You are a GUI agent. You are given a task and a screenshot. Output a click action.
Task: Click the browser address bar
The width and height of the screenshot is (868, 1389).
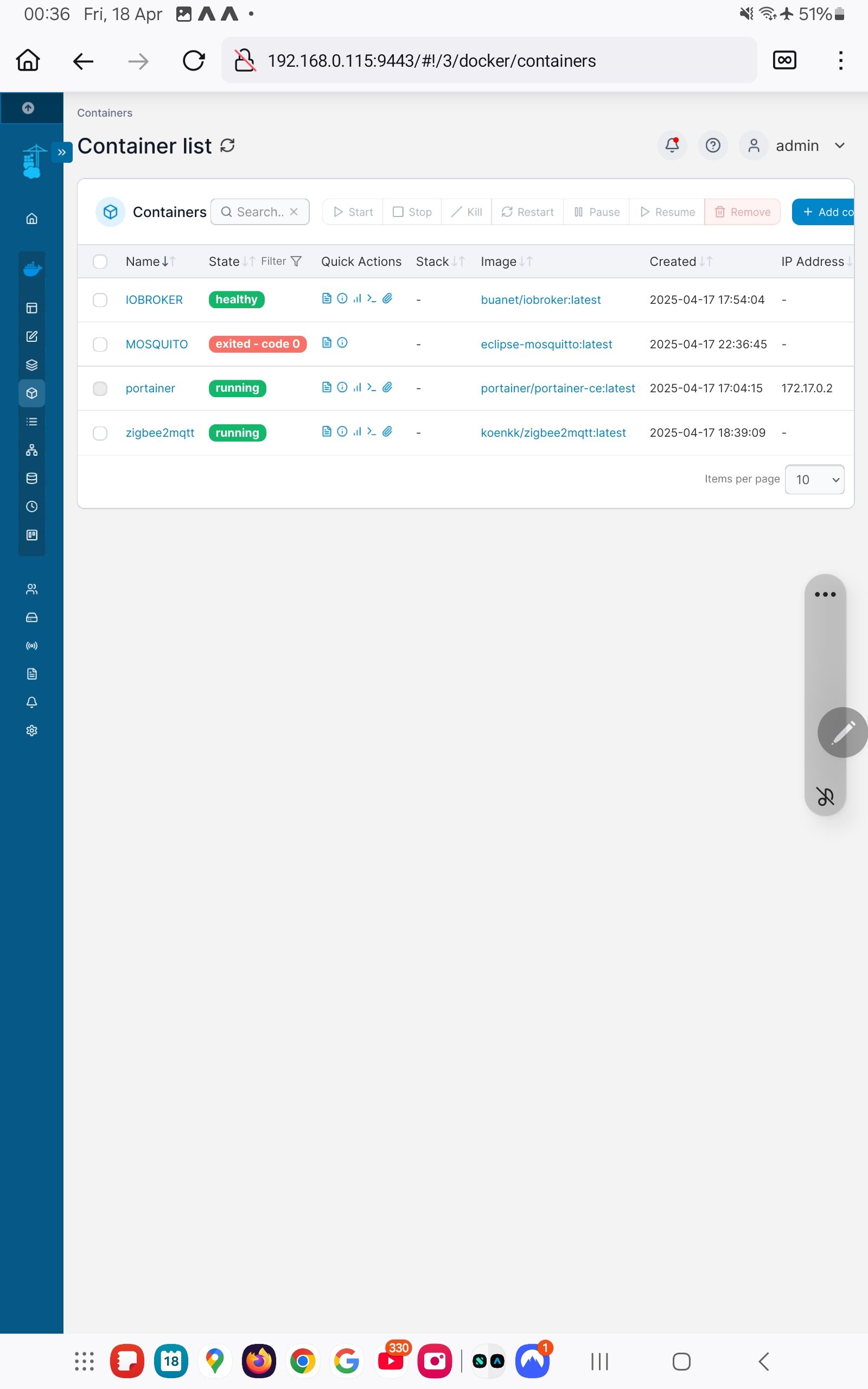489,60
